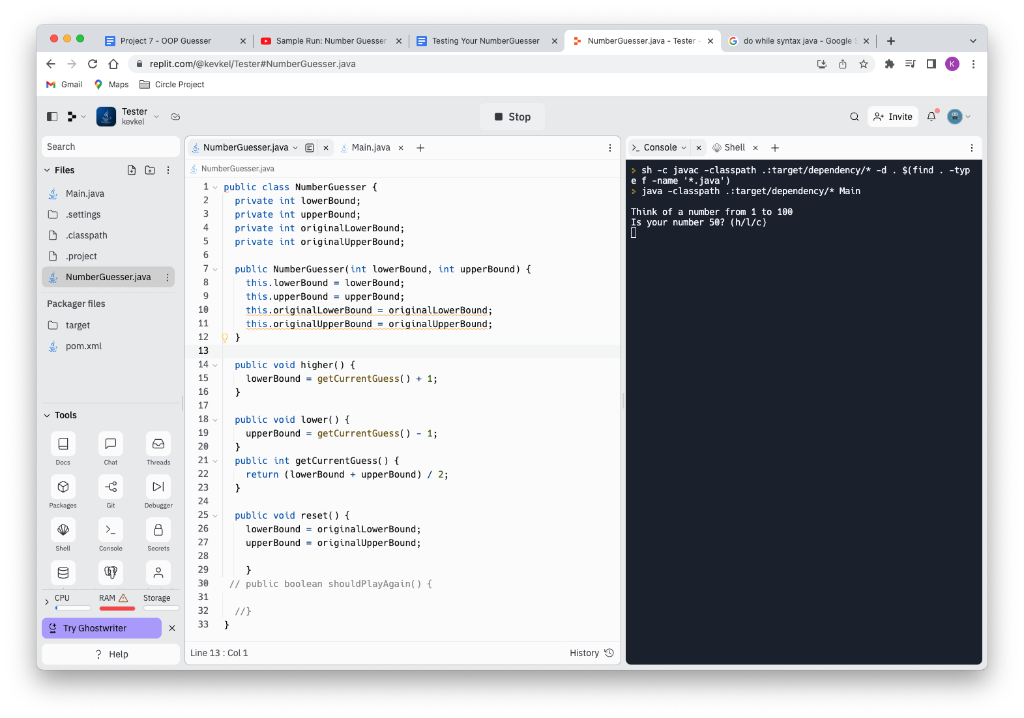The height and width of the screenshot is (718, 1024).
Task: Click the Replit search magnifier icon
Action: tap(854, 116)
